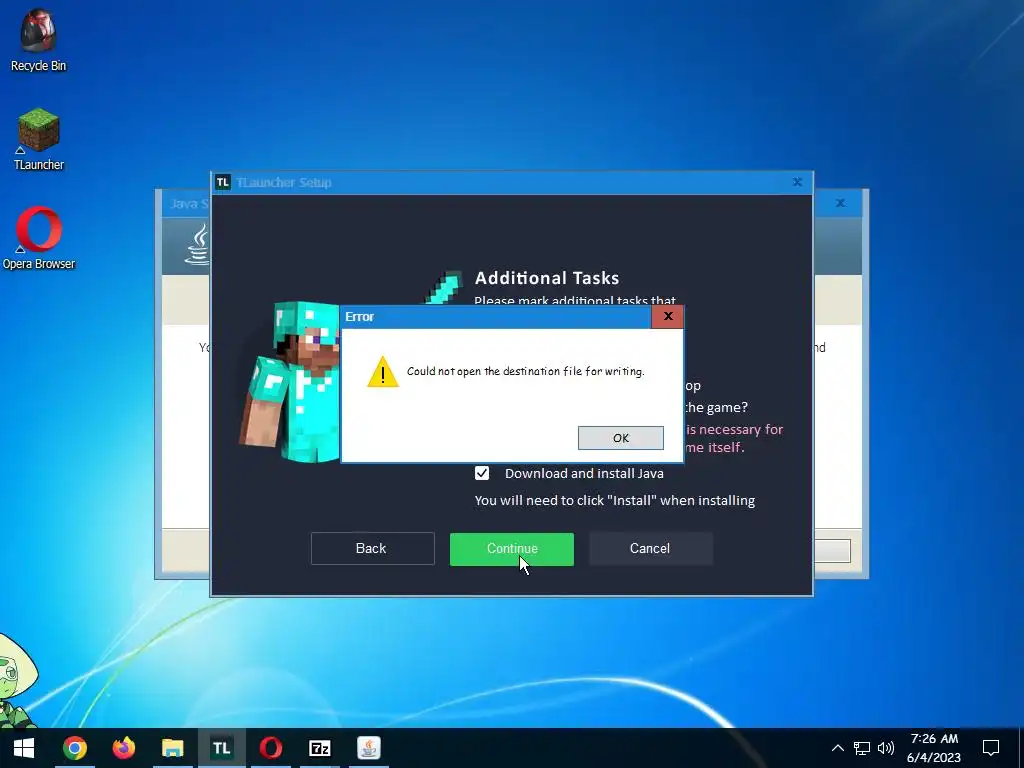This screenshot has width=1024, height=768.
Task: Click the TL logo in setup title bar
Action: [x=223, y=182]
